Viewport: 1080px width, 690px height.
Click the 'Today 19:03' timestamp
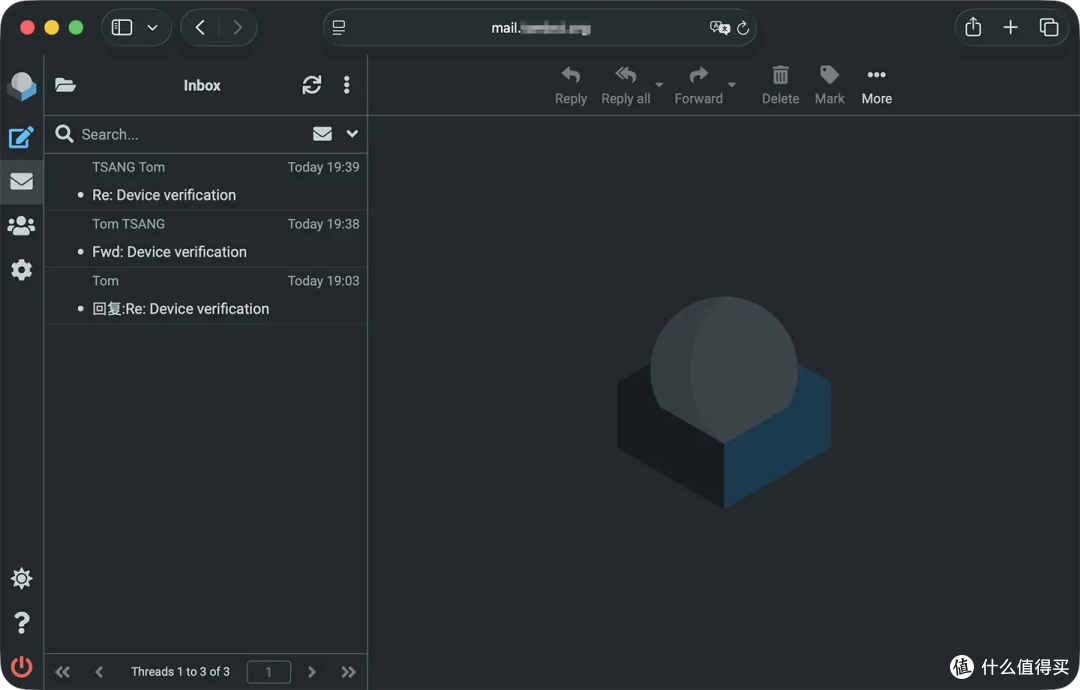pos(323,281)
